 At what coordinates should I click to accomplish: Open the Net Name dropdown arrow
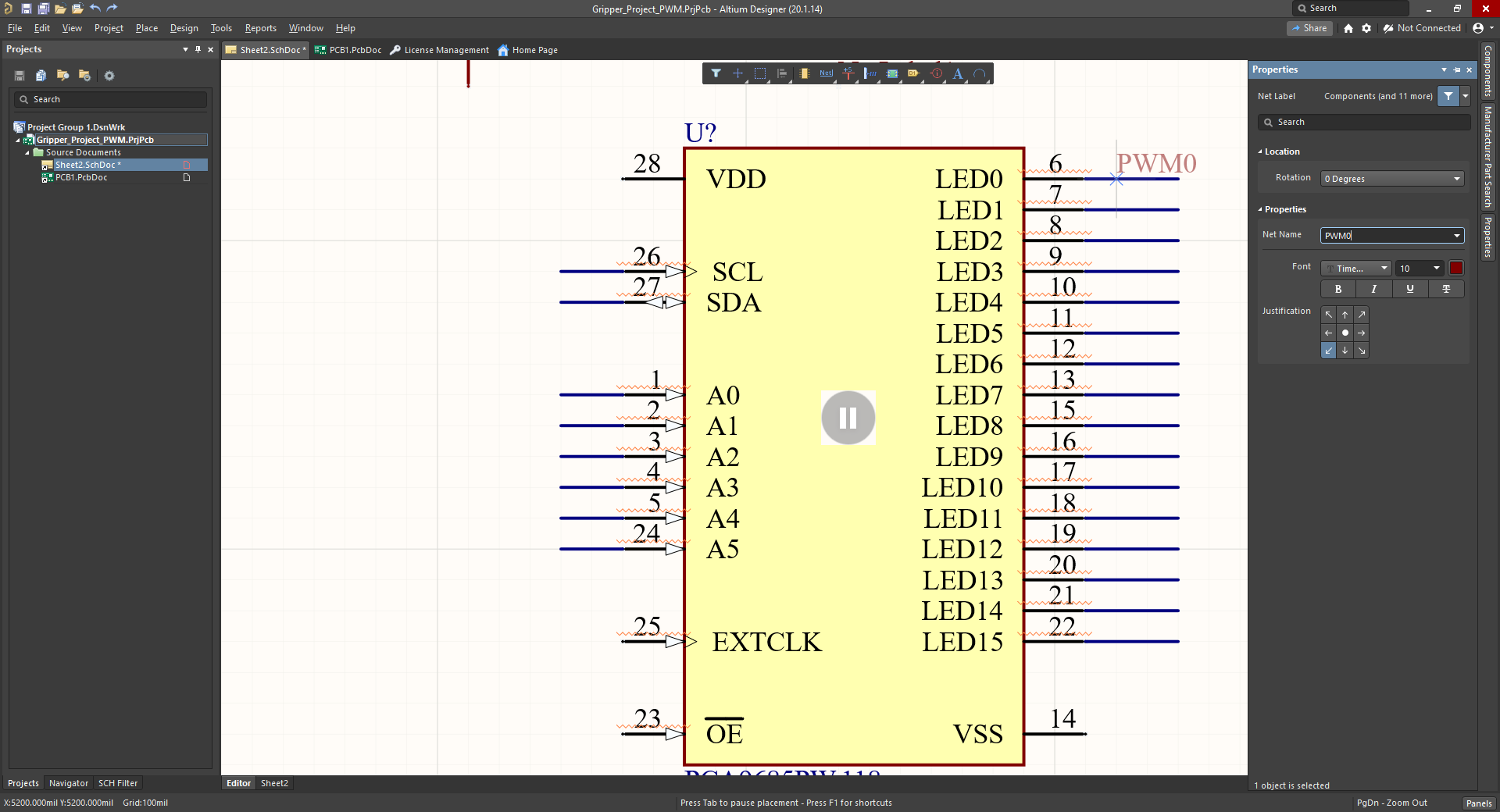click(1457, 236)
